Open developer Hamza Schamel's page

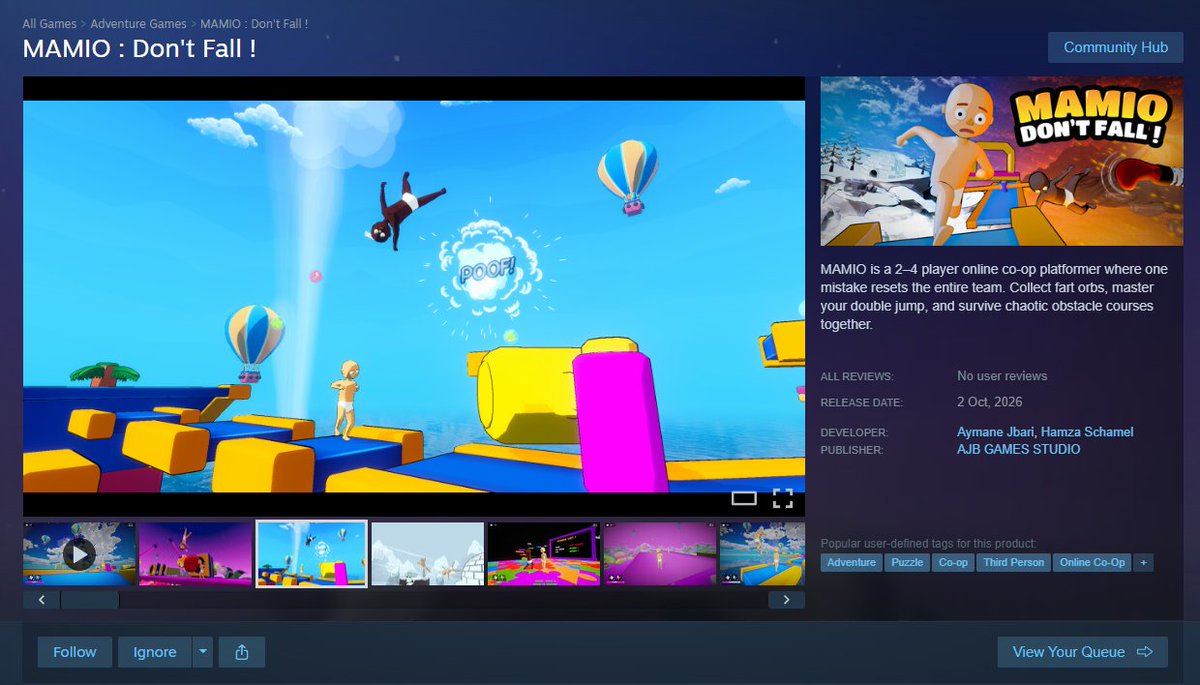pos(1087,432)
